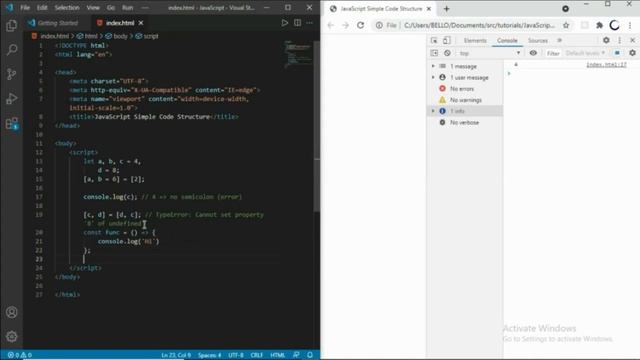Activate DevTools inspect element picker
Image resolution: width=640 pixels, height=360 pixels.
pyautogui.click(x=434, y=40)
